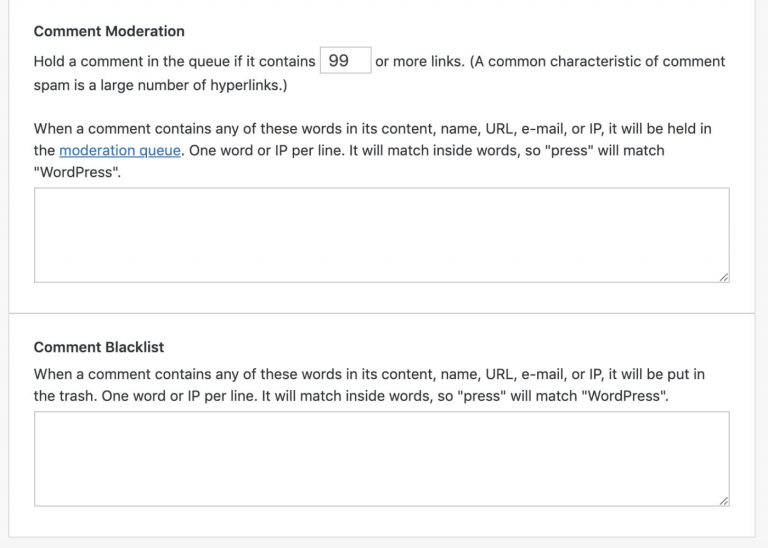Click the "it will be held in" text
The image size is (768, 548).
660,129
